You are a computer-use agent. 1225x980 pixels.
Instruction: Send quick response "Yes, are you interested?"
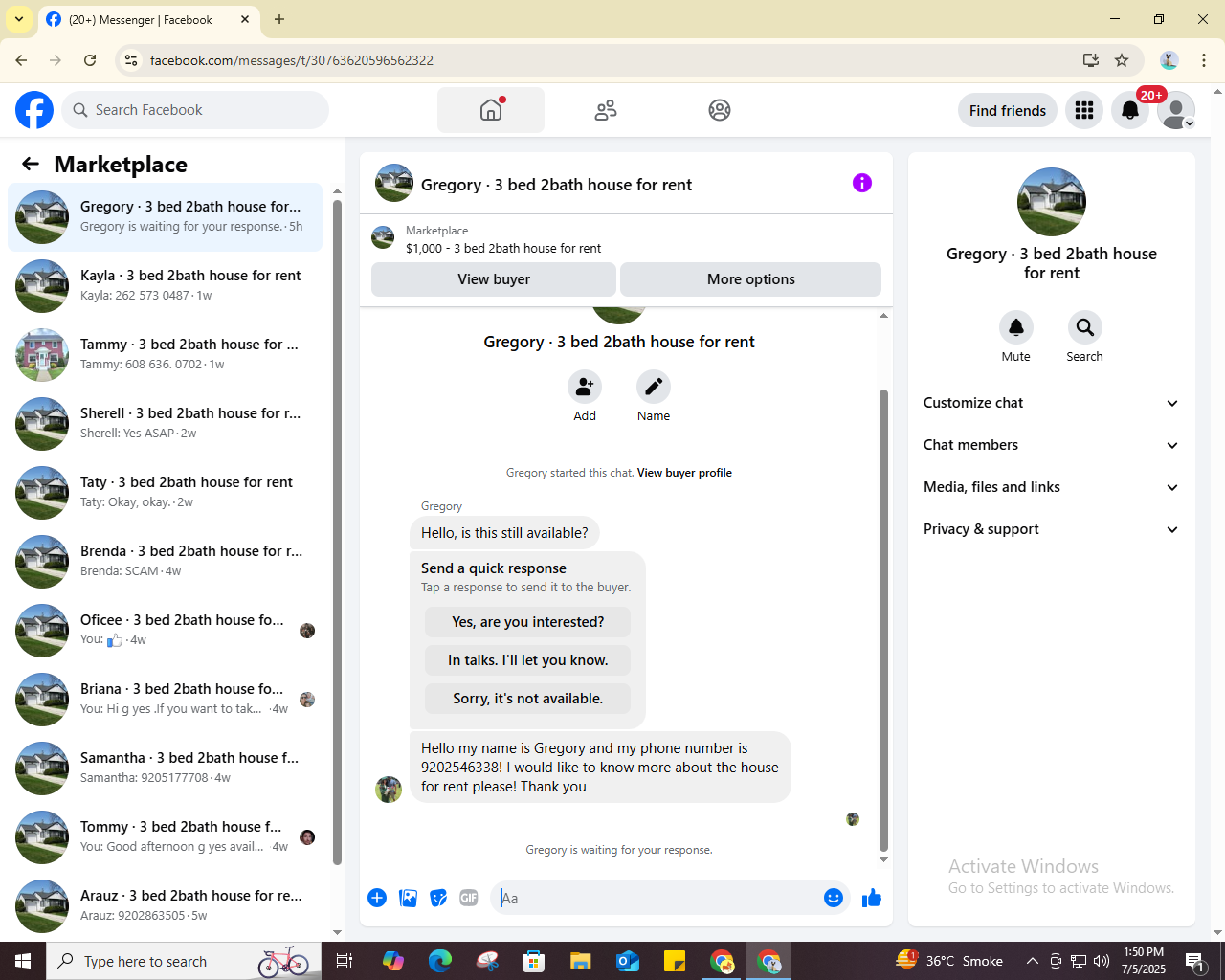528,622
